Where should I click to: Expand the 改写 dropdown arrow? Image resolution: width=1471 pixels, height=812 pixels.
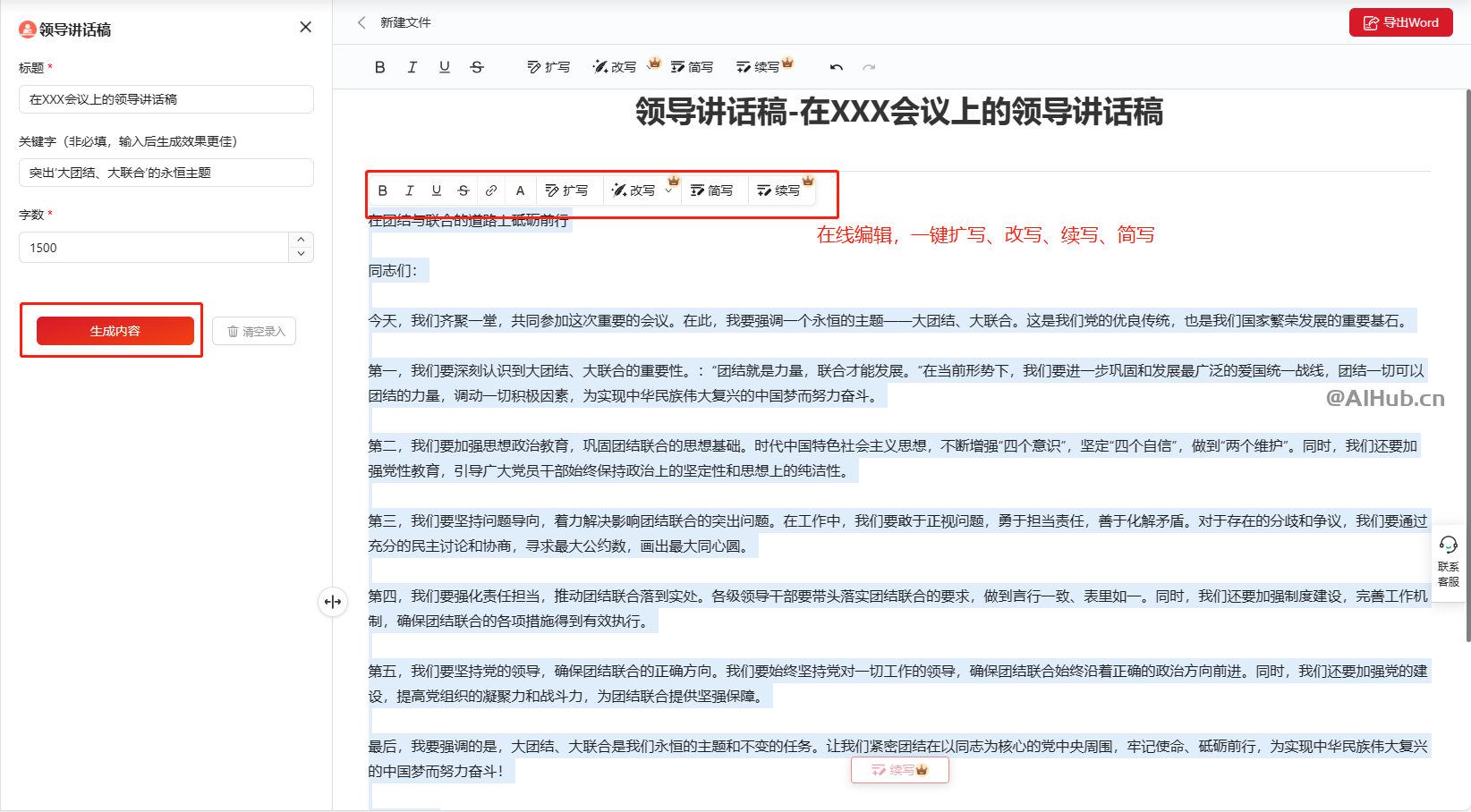668,190
